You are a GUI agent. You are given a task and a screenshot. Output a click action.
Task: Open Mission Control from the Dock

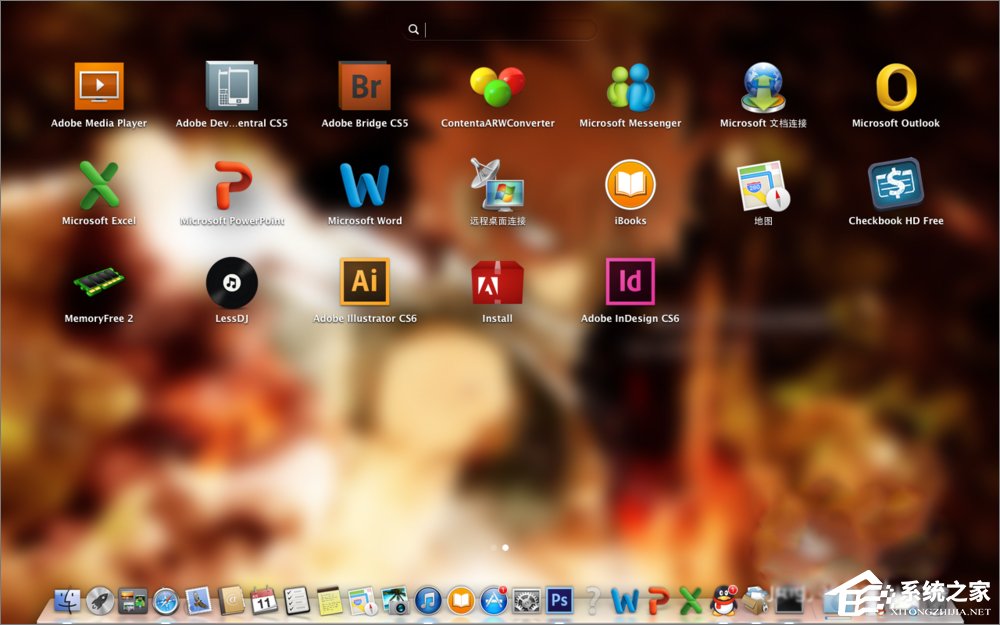pos(133,601)
